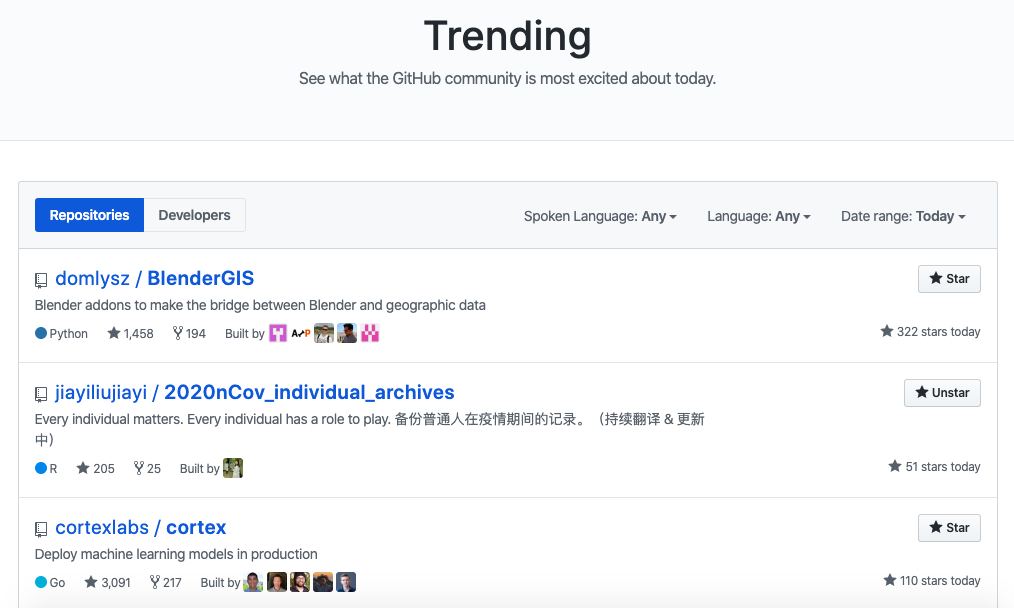Click 'See what the GitHub community' subtitle

click(x=508, y=78)
